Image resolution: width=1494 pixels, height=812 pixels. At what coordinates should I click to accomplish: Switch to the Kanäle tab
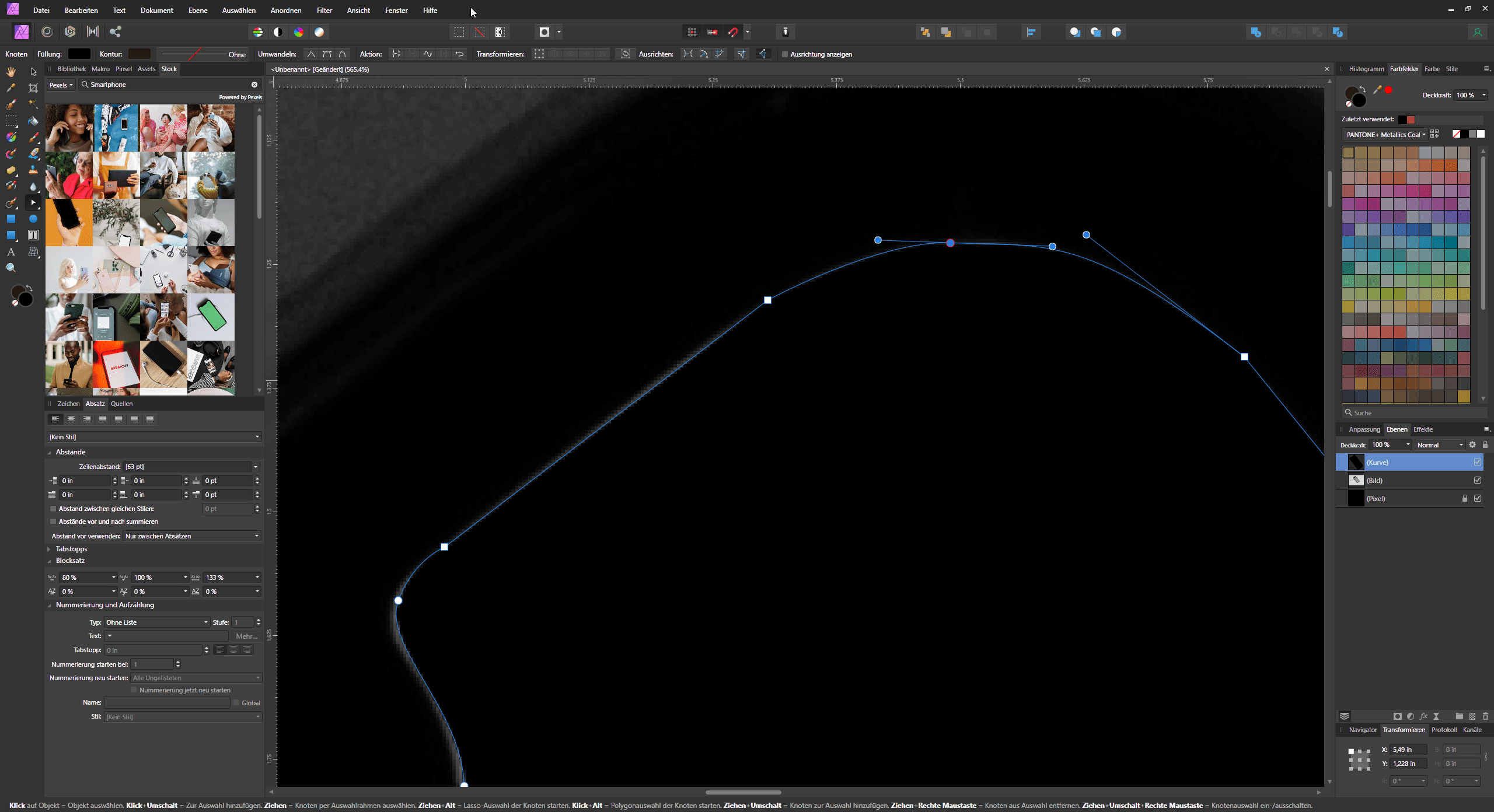pos(1473,729)
